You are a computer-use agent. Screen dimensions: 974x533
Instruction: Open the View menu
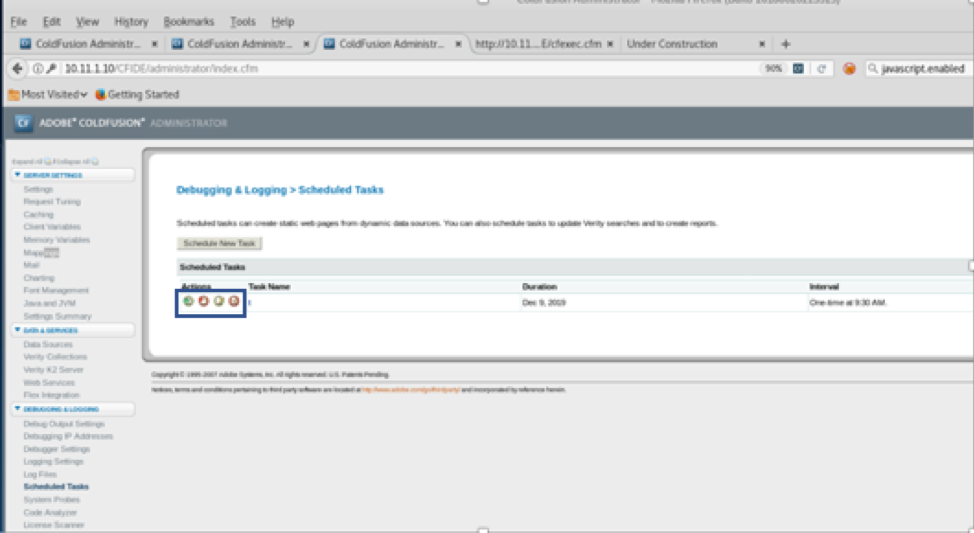88,22
